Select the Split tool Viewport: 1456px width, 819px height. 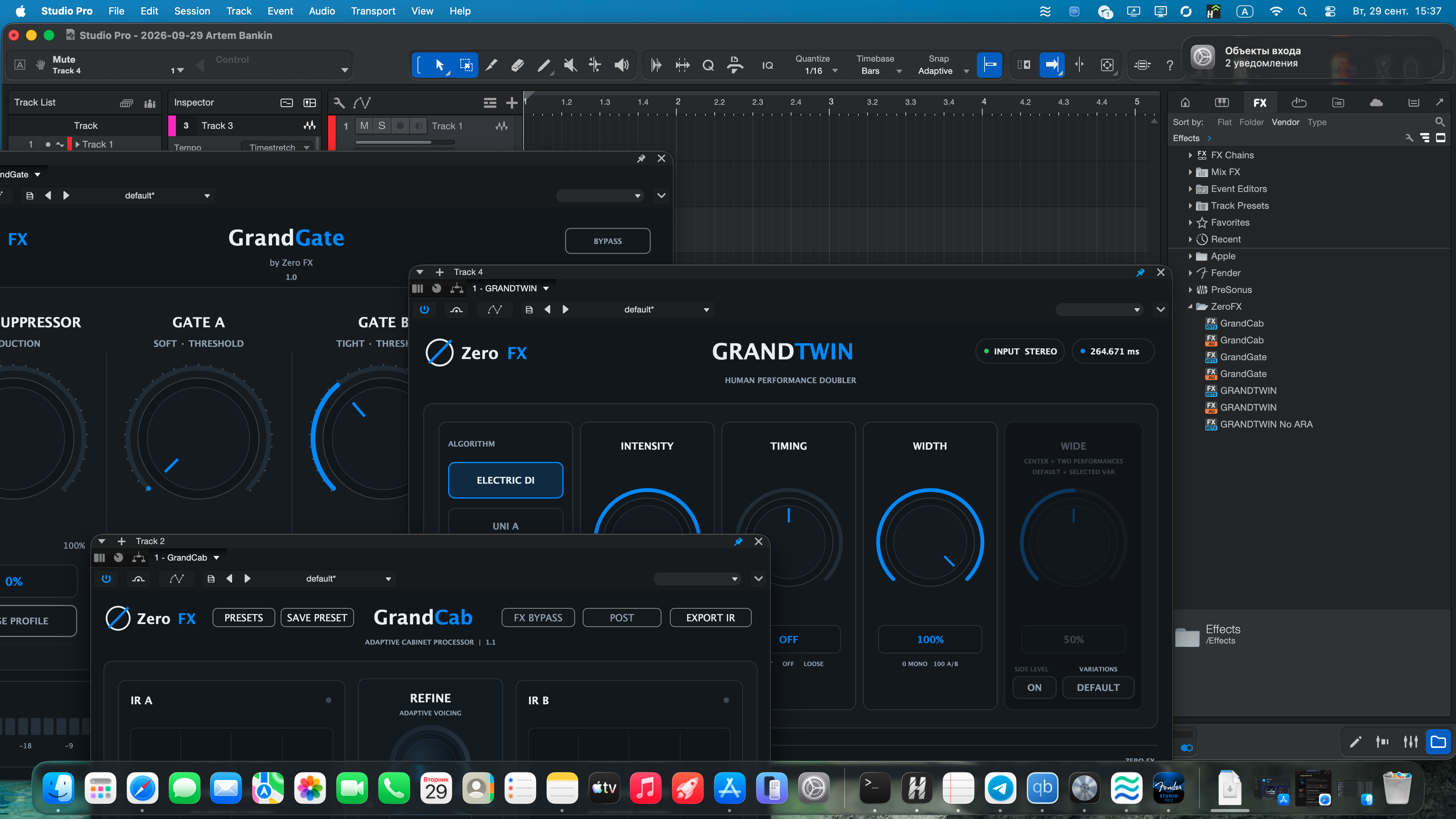click(x=492, y=65)
